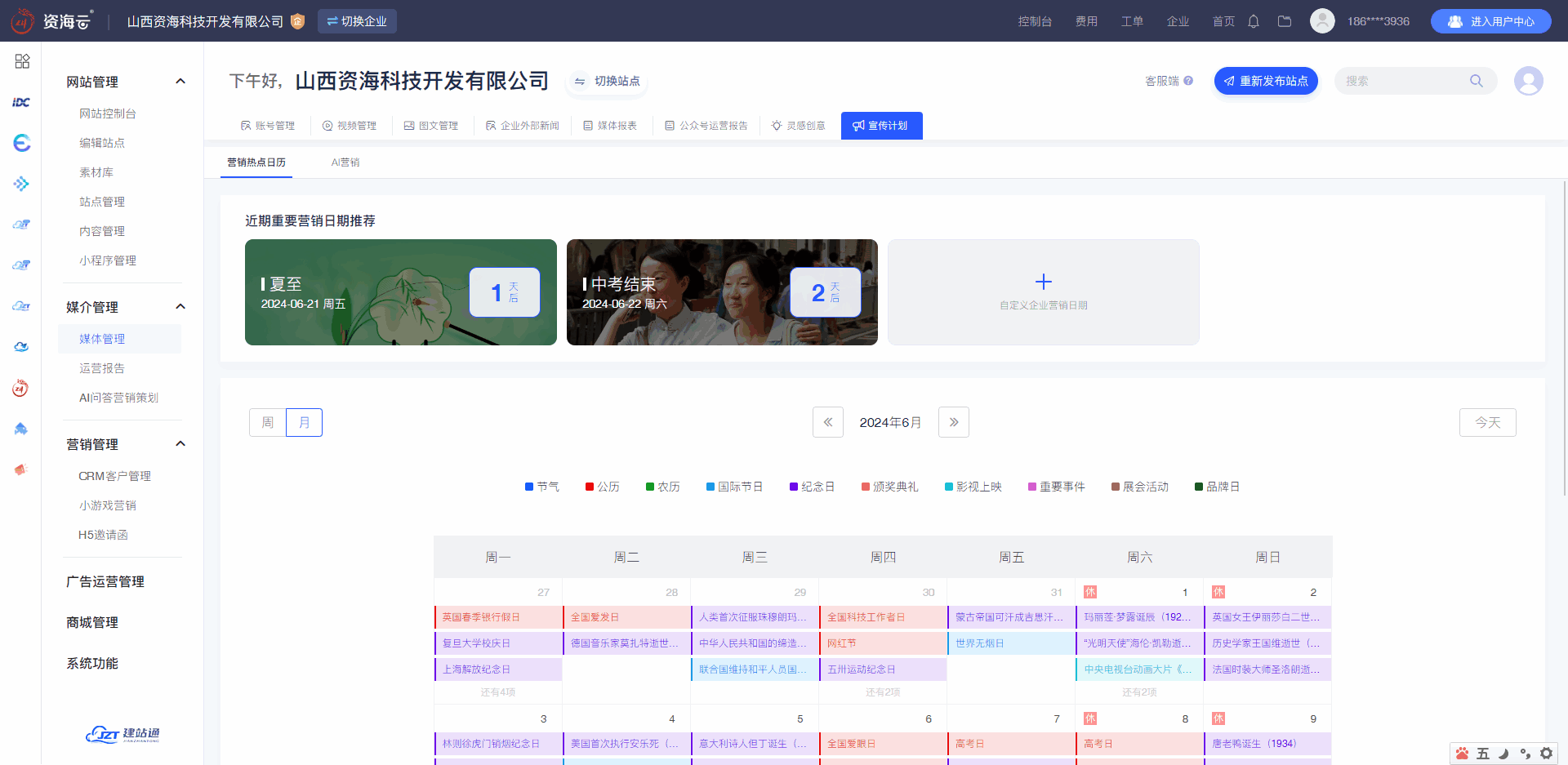Open the 夏至 marketing date card
Image resolution: width=1568 pixels, height=765 pixels.
tap(400, 292)
